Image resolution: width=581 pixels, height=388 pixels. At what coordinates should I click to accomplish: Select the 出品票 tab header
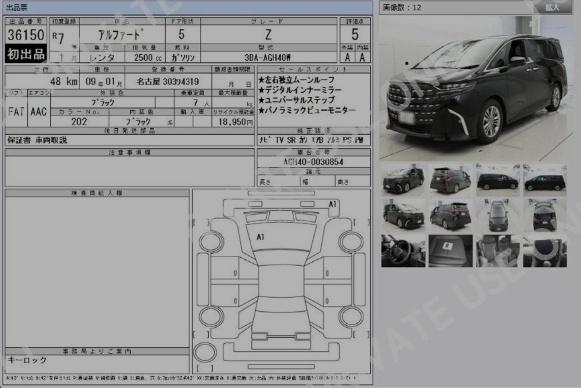[x=17, y=7]
